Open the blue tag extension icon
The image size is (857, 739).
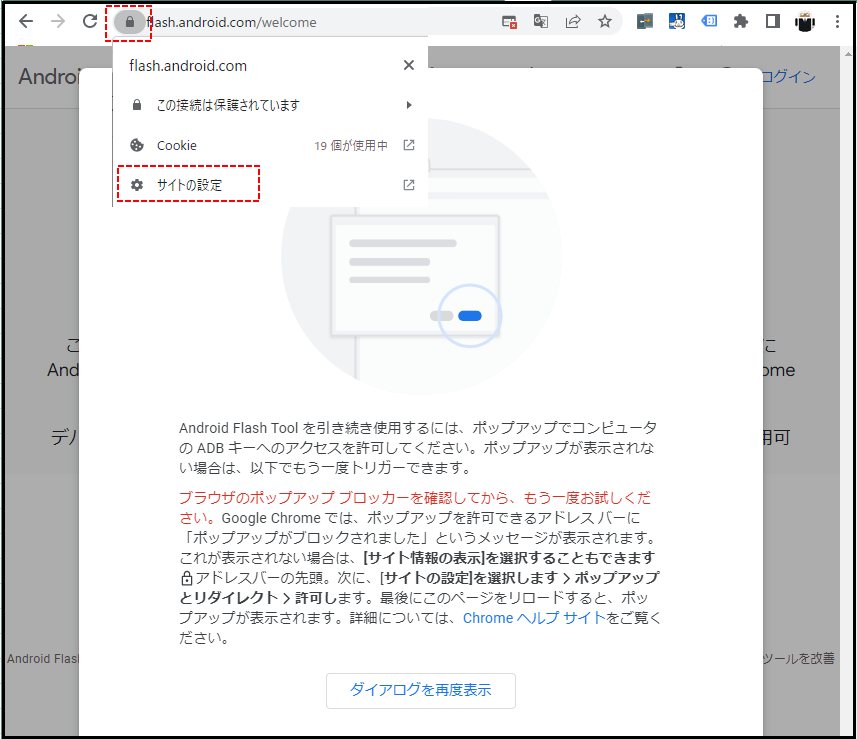click(x=709, y=21)
